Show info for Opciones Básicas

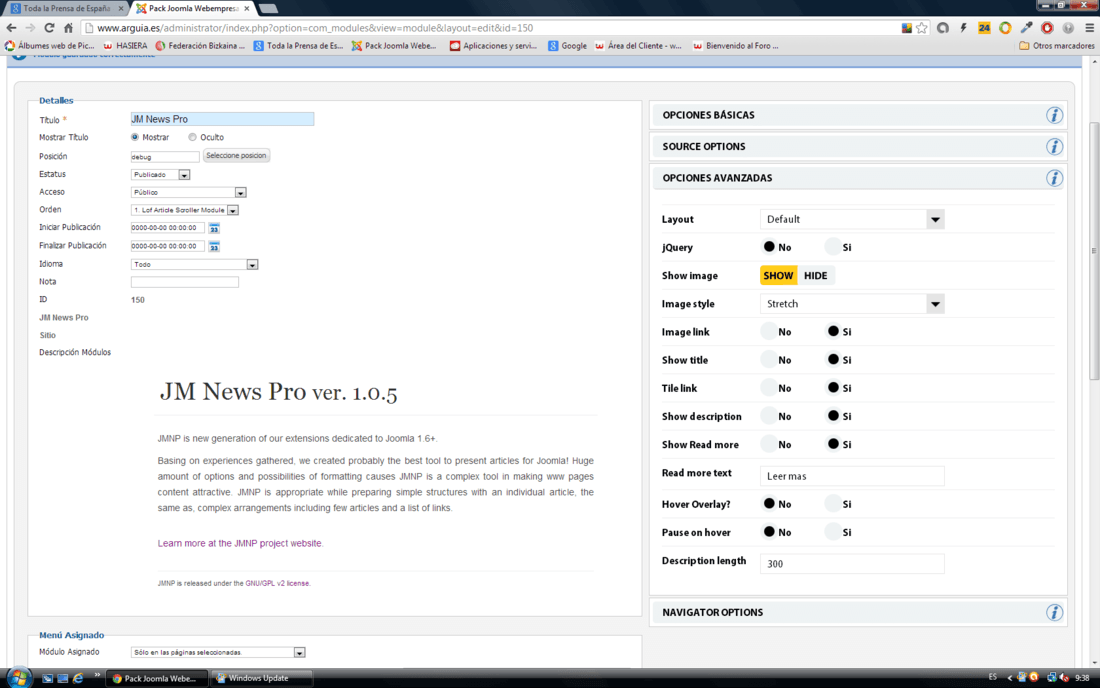pos(1054,115)
